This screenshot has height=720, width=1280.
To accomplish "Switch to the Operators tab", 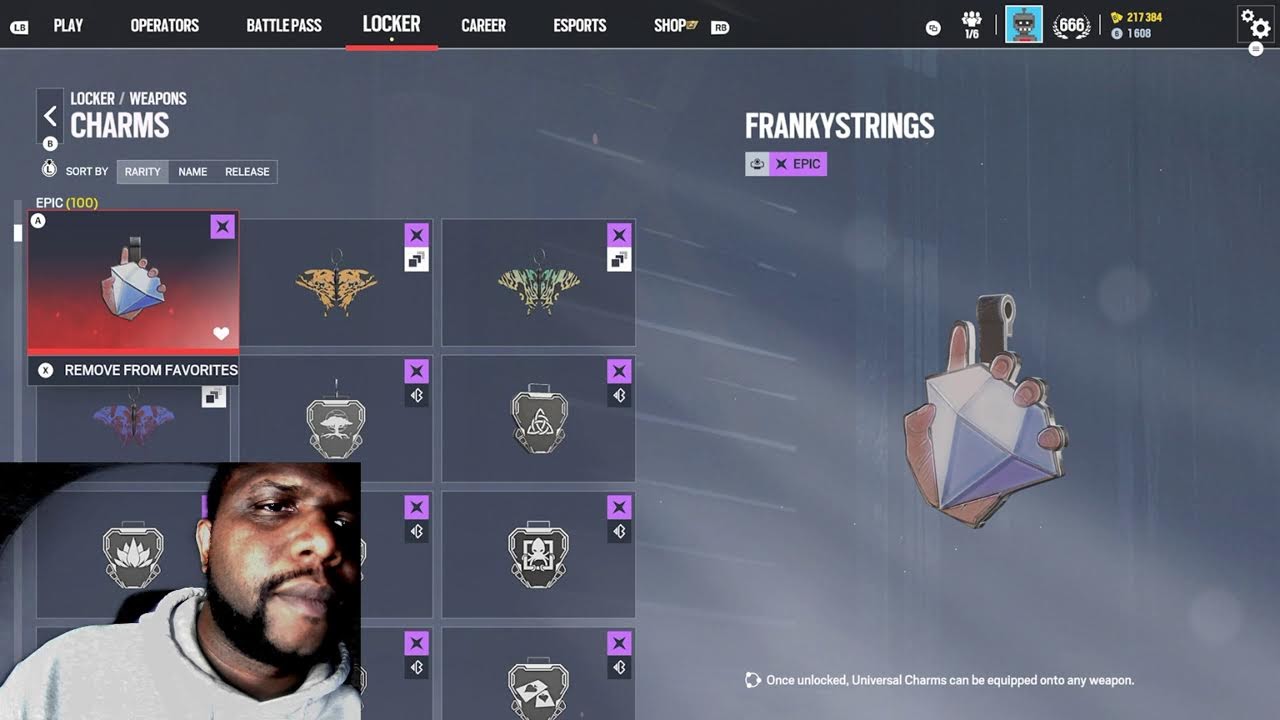I will tap(165, 25).
